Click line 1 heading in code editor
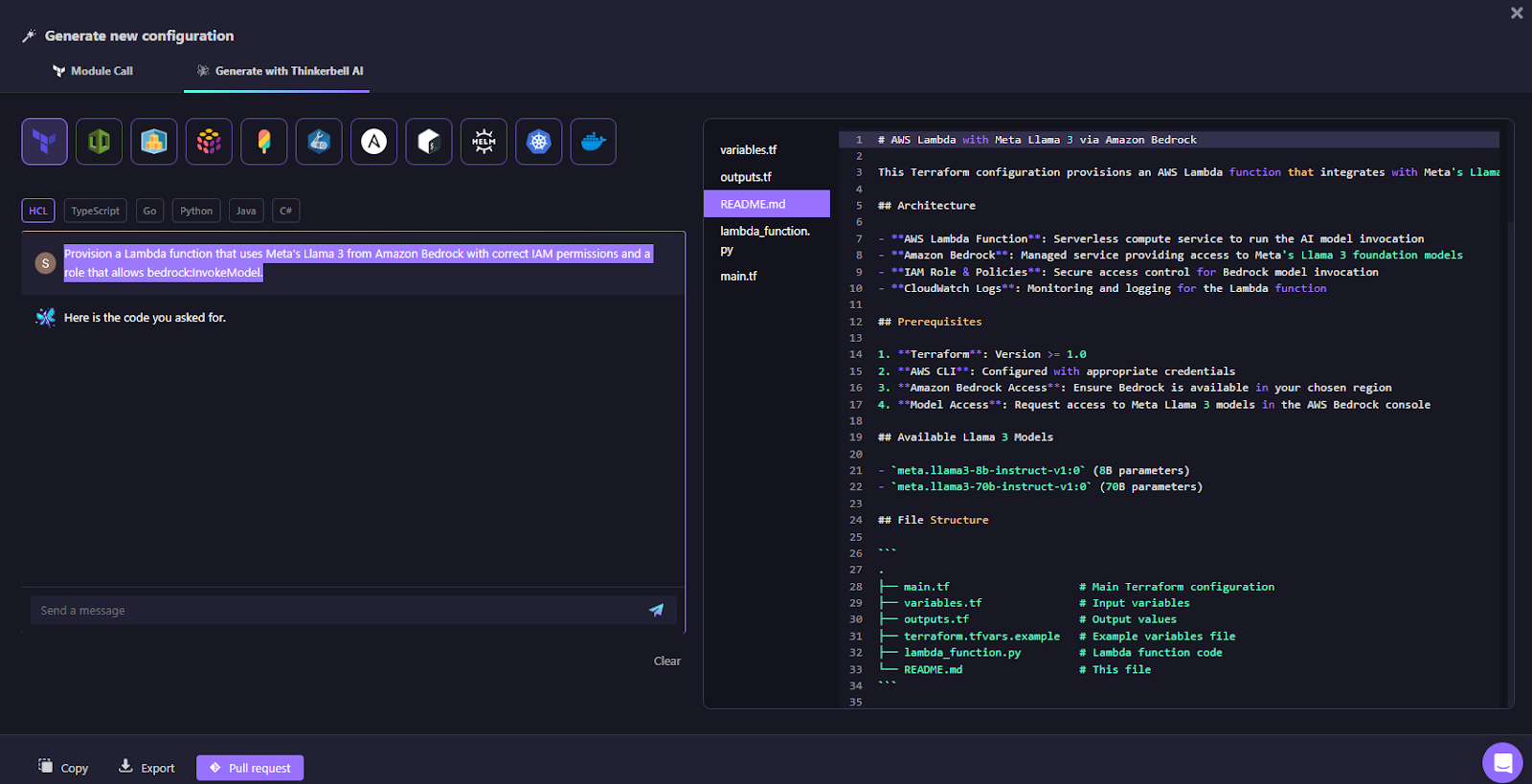 coord(1037,140)
